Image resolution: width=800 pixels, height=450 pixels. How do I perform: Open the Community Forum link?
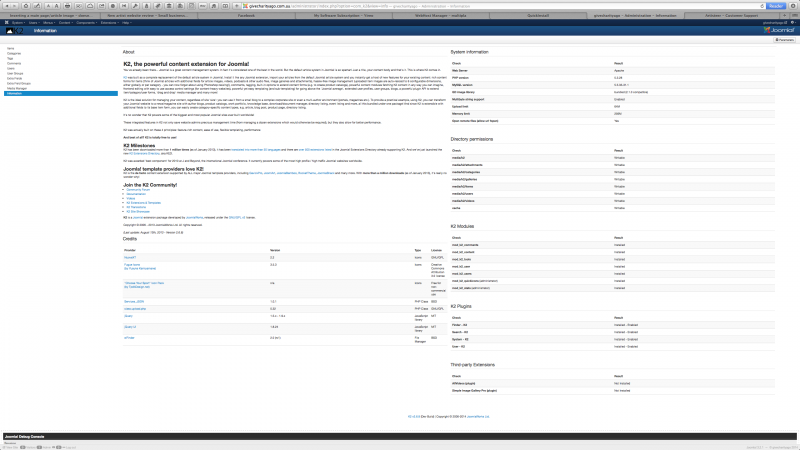click(138, 190)
